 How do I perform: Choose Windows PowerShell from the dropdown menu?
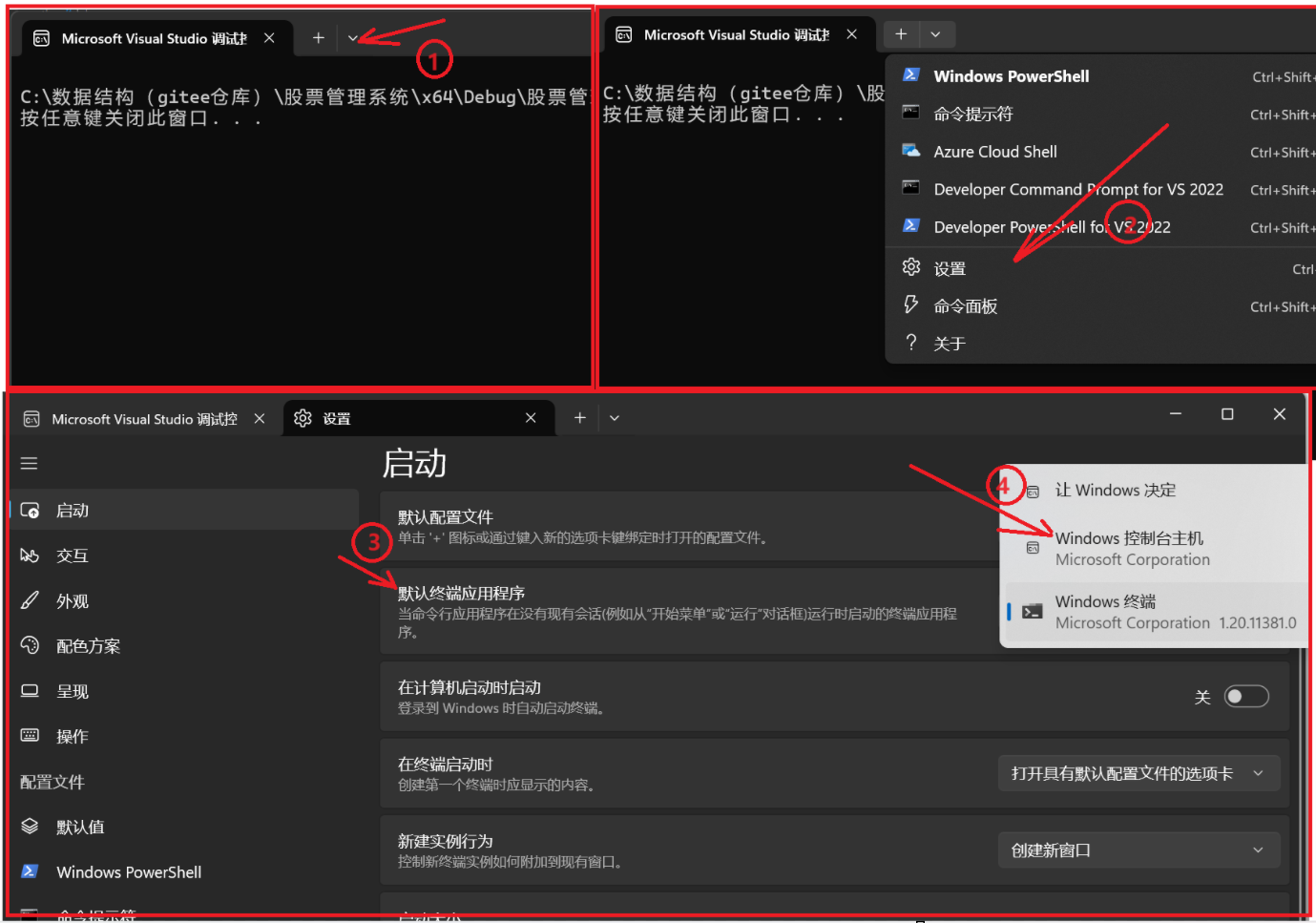click(x=1100, y=76)
